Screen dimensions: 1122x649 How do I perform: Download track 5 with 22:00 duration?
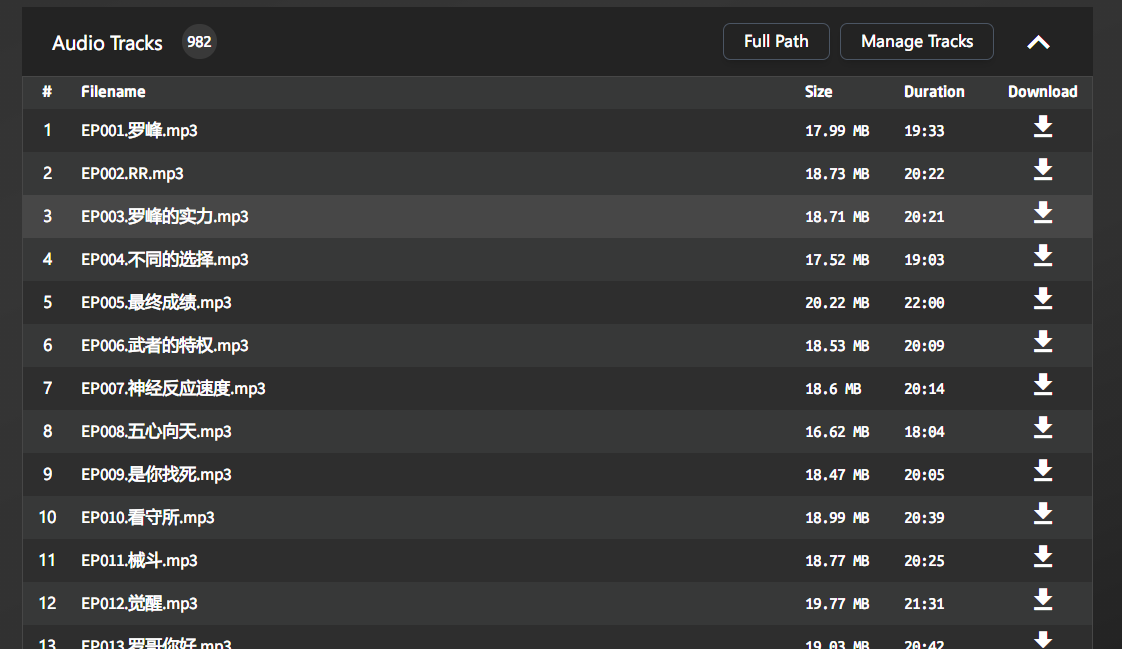pos(1043,298)
